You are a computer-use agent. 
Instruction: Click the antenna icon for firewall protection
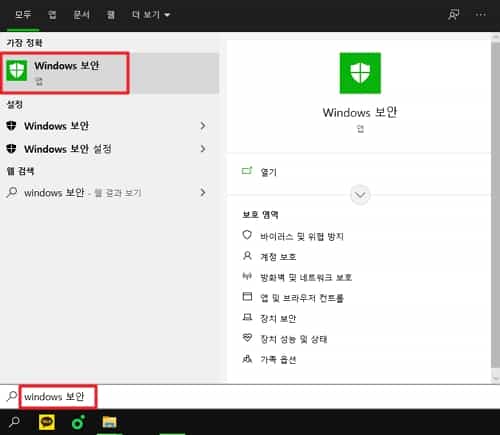[x=247, y=276]
